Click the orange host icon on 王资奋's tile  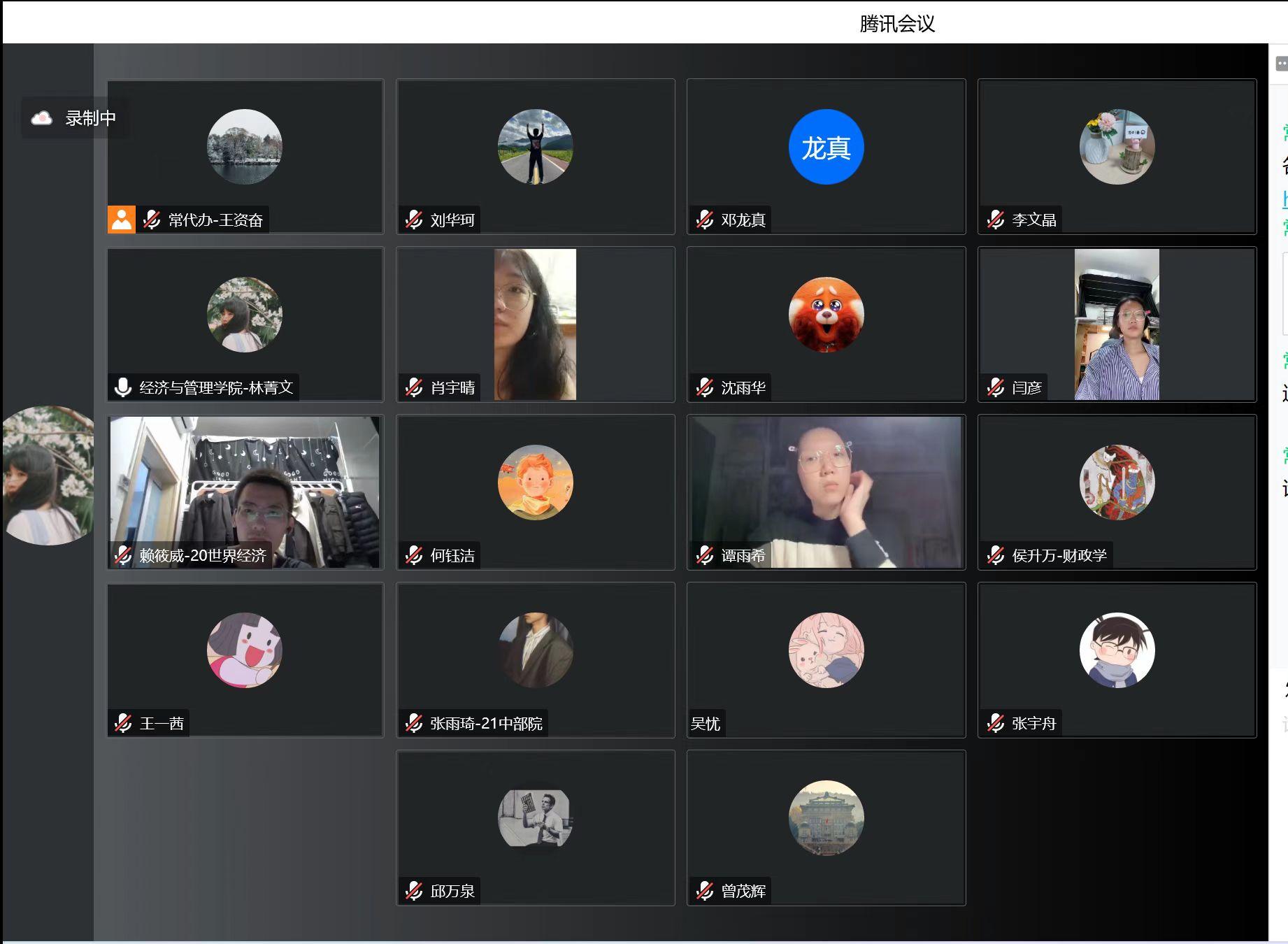(x=121, y=220)
